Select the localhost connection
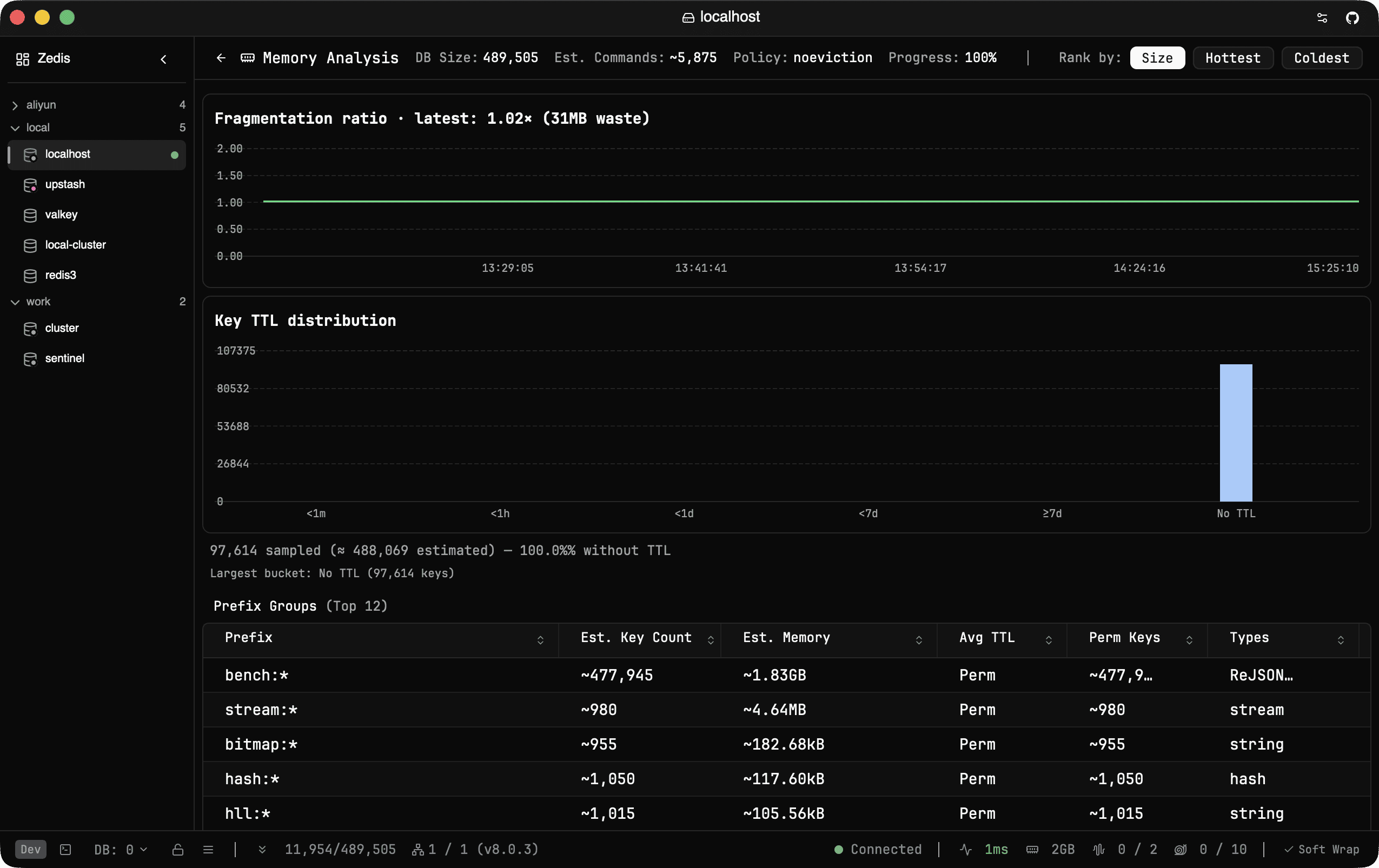 coord(97,155)
